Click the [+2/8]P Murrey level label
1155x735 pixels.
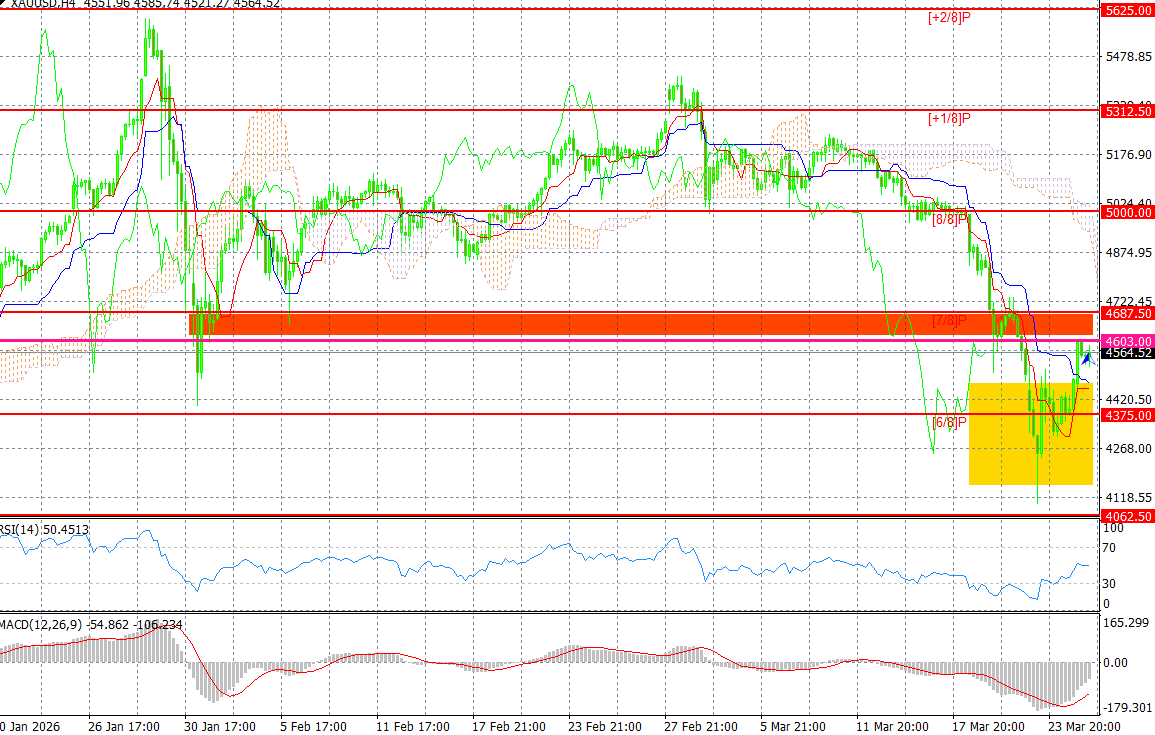[x=949, y=17]
